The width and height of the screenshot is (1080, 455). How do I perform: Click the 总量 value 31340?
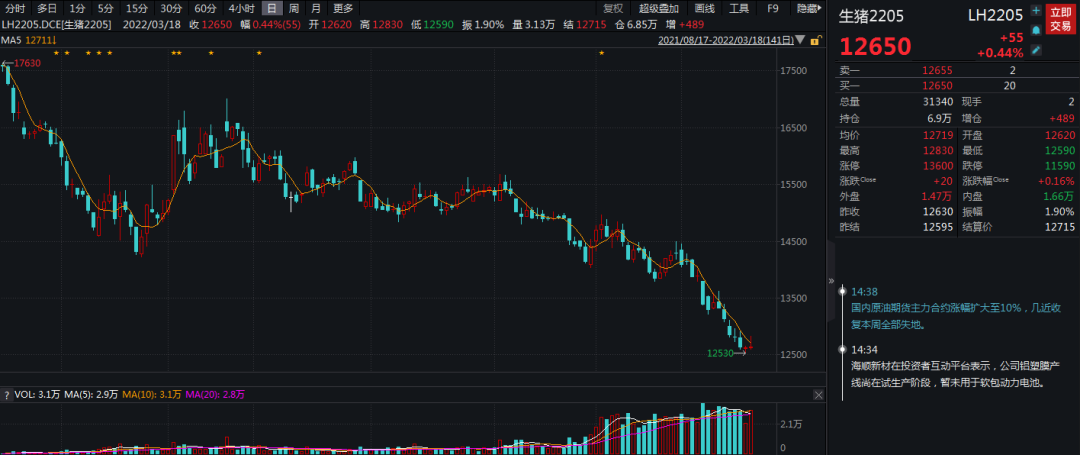point(938,102)
